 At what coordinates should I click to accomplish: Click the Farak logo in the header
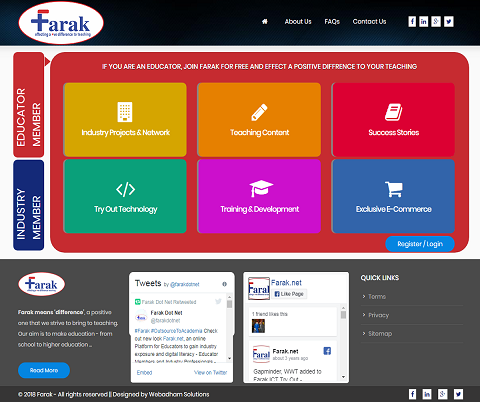61,23
